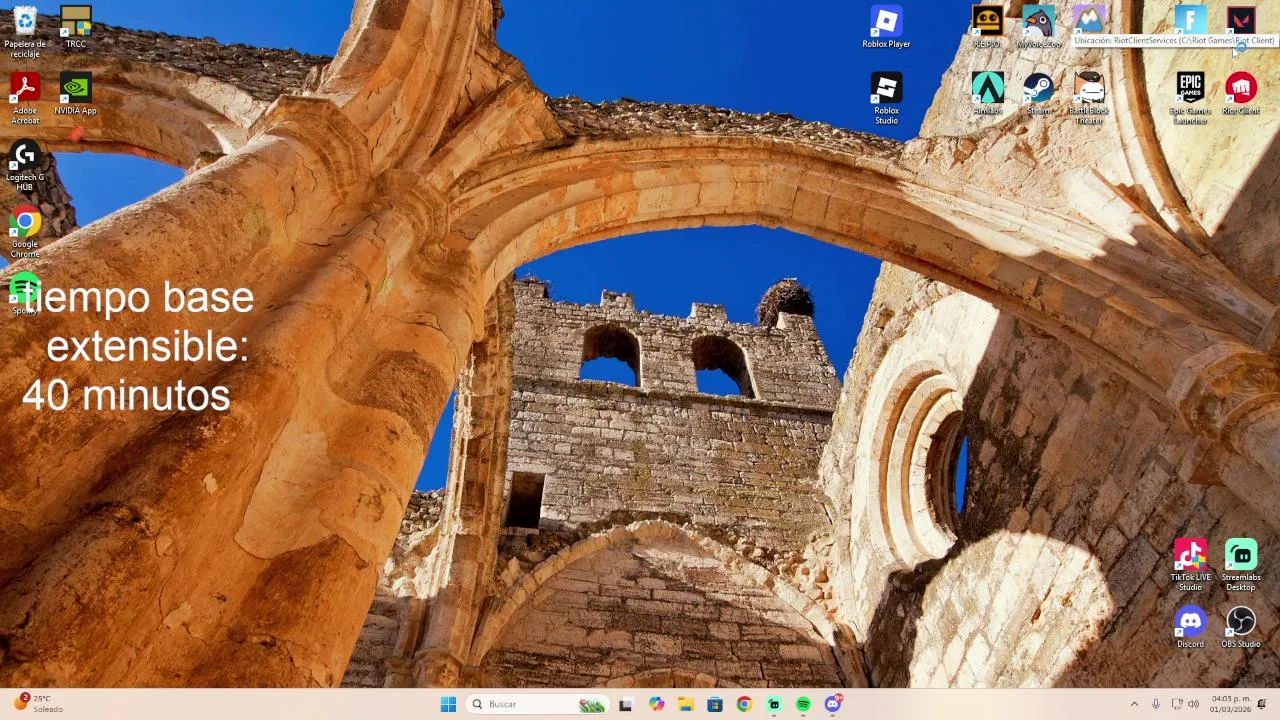Launch the Valorant desktop shortcut
The width and height of the screenshot is (1280, 720).
pyautogui.click(x=1241, y=20)
